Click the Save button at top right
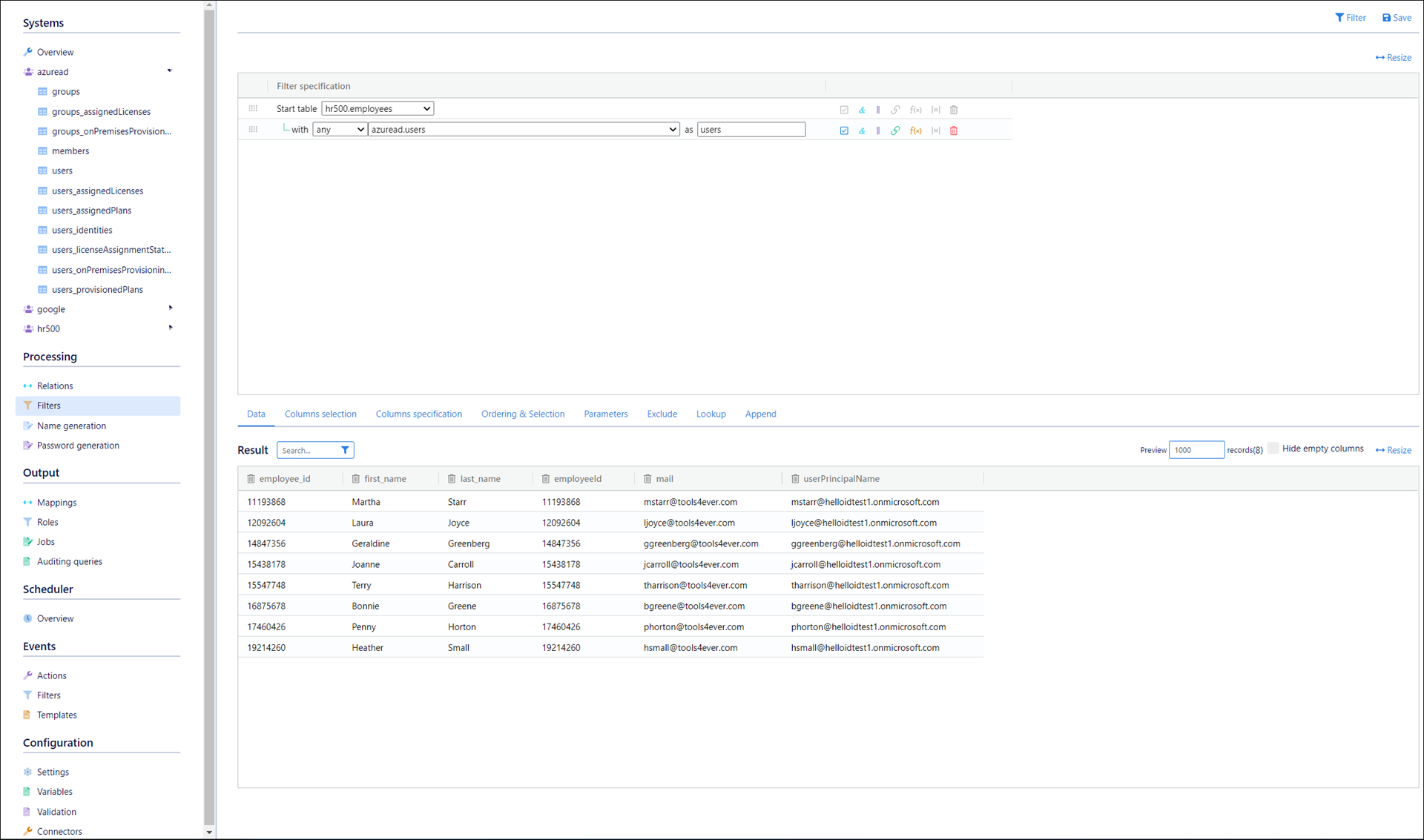This screenshot has width=1424, height=840. click(x=1397, y=18)
